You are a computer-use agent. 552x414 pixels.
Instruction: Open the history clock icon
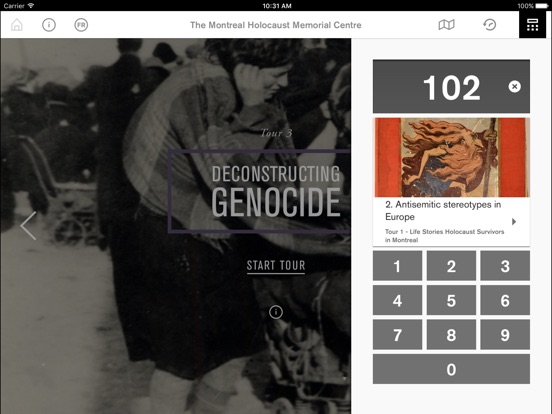point(489,25)
